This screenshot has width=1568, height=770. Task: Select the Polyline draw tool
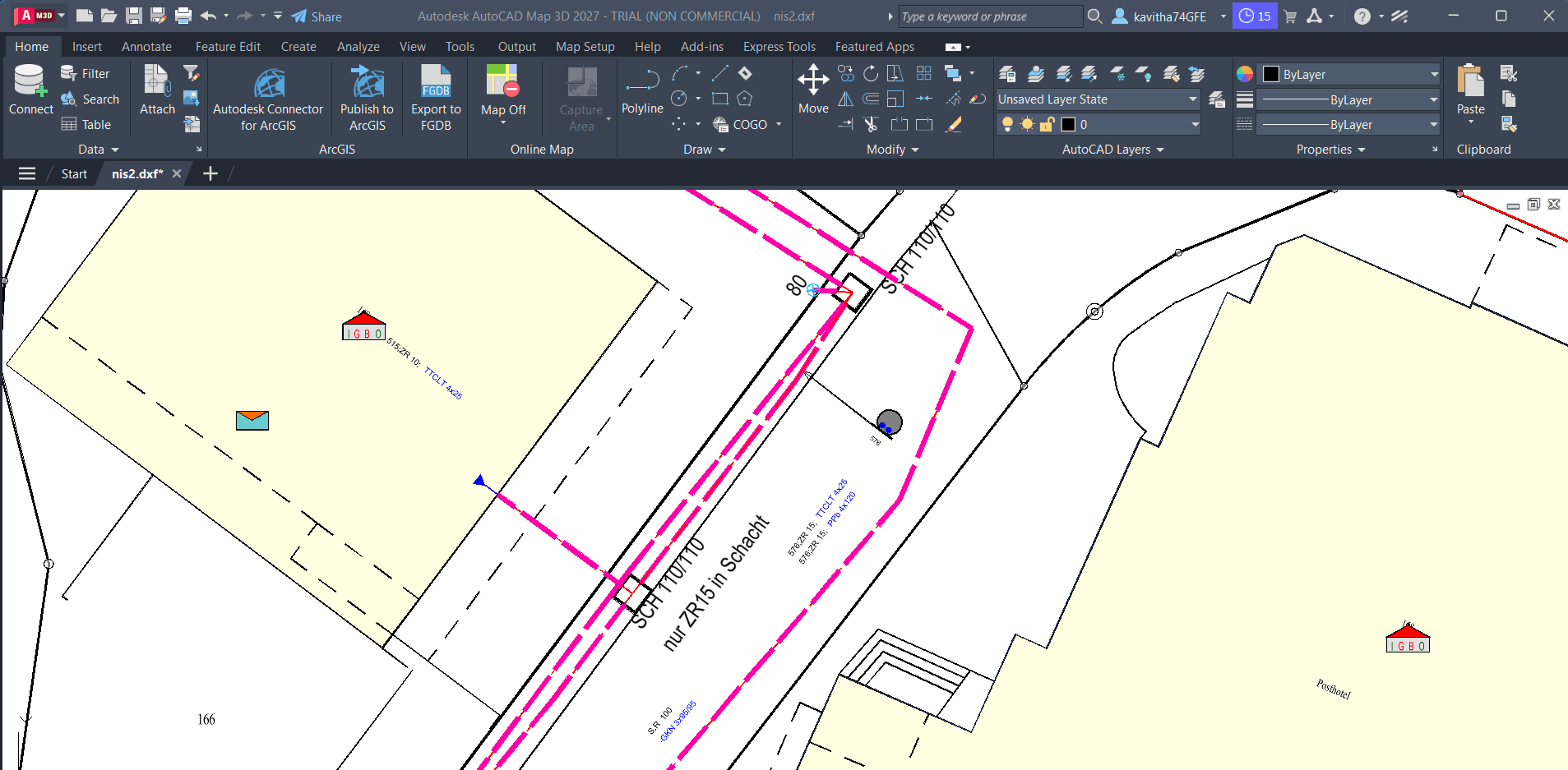coord(642,90)
